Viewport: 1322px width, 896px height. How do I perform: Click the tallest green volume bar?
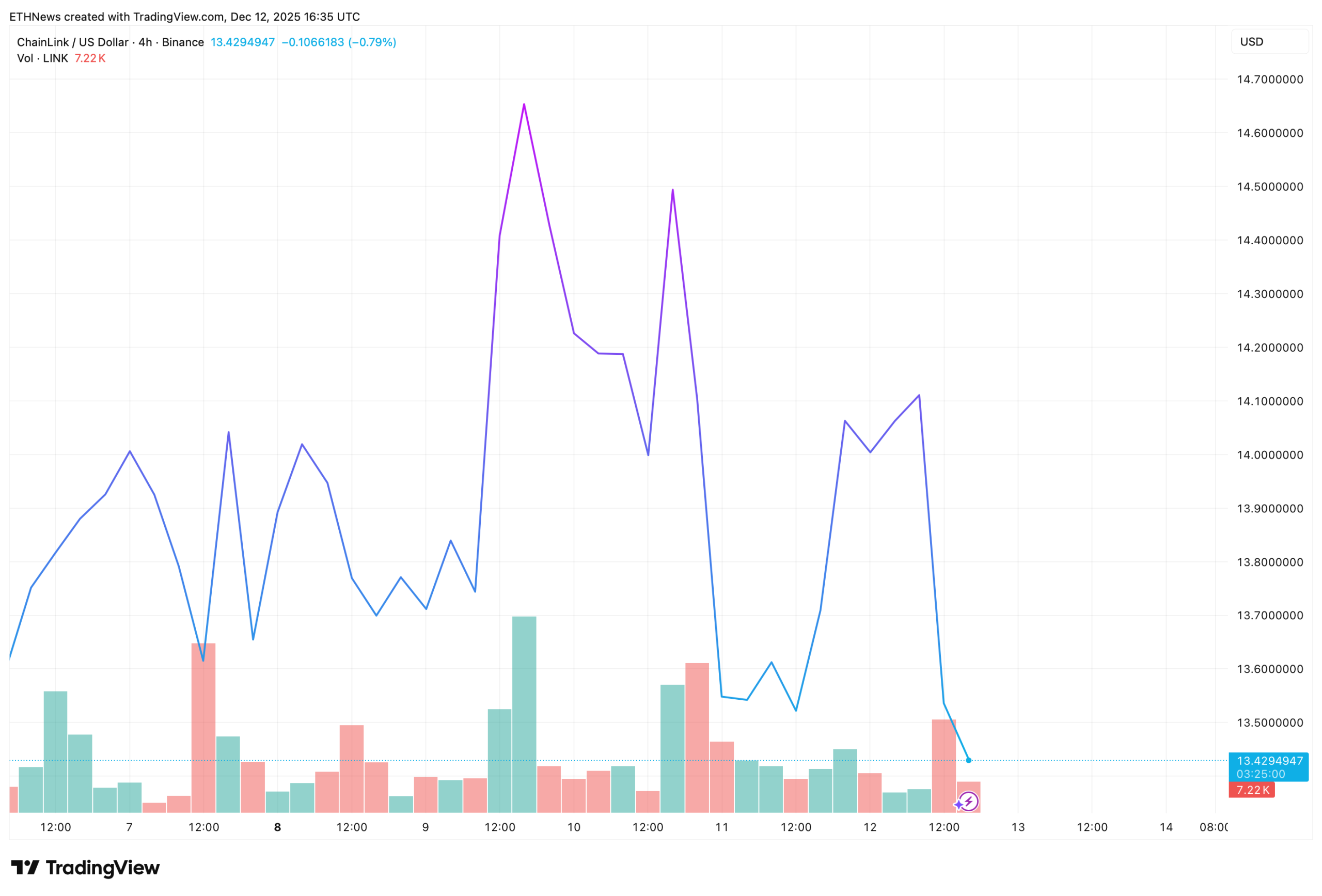pos(524,714)
